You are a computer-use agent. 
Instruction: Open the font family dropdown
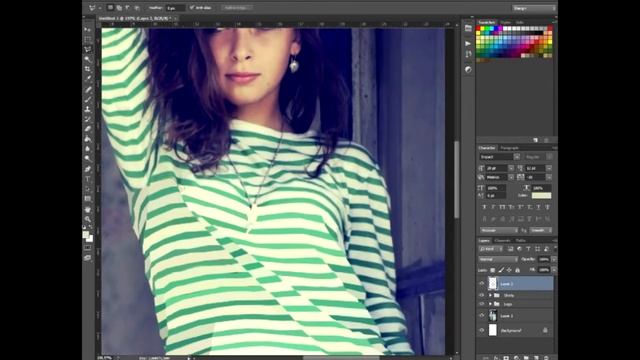point(517,157)
